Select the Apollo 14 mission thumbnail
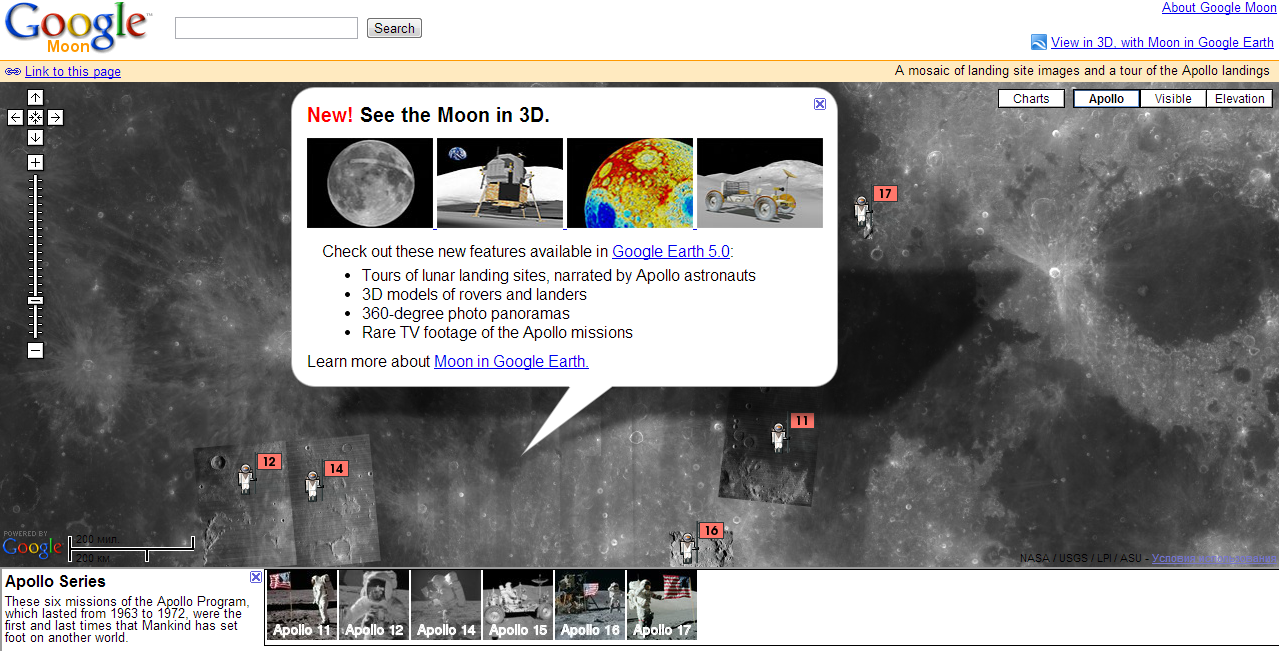Image resolution: width=1279 pixels, height=651 pixels. coord(446,605)
